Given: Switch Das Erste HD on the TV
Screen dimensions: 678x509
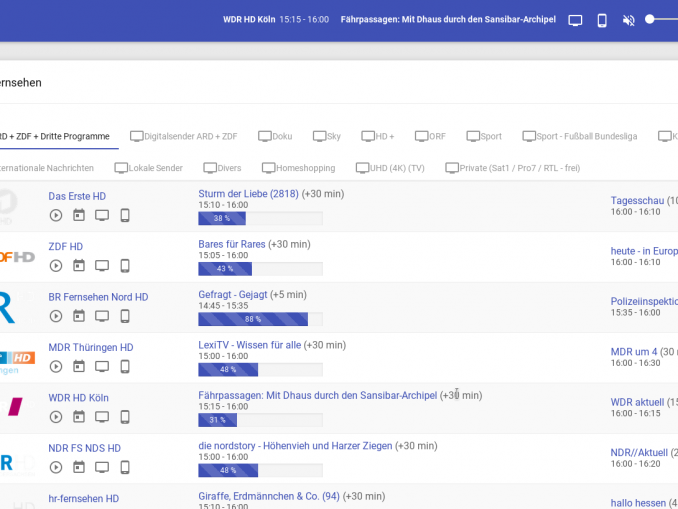Looking at the screenshot, I should [x=102, y=215].
